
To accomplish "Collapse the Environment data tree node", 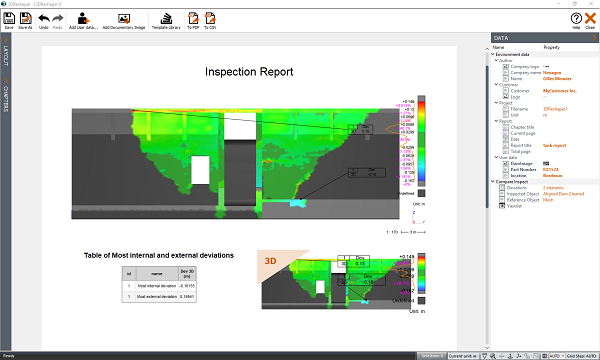I will click(x=493, y=54).
